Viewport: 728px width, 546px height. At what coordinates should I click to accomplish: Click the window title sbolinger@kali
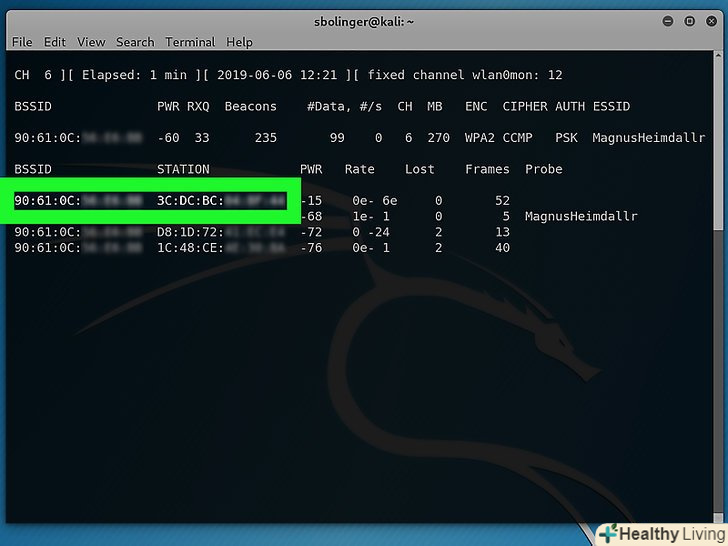point(364,22)
